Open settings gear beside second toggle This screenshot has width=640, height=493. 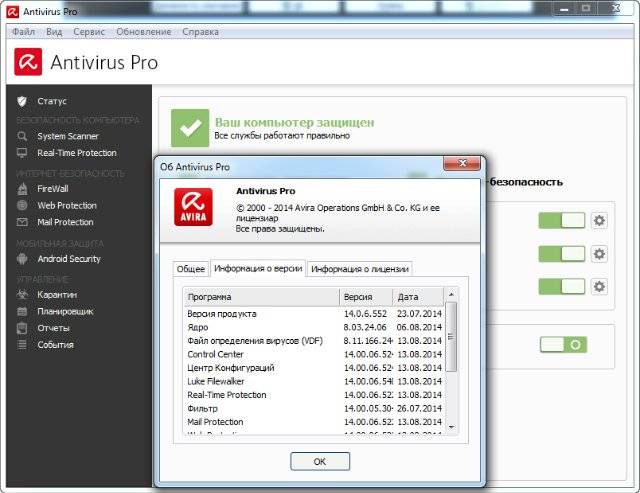pos(599,254)
